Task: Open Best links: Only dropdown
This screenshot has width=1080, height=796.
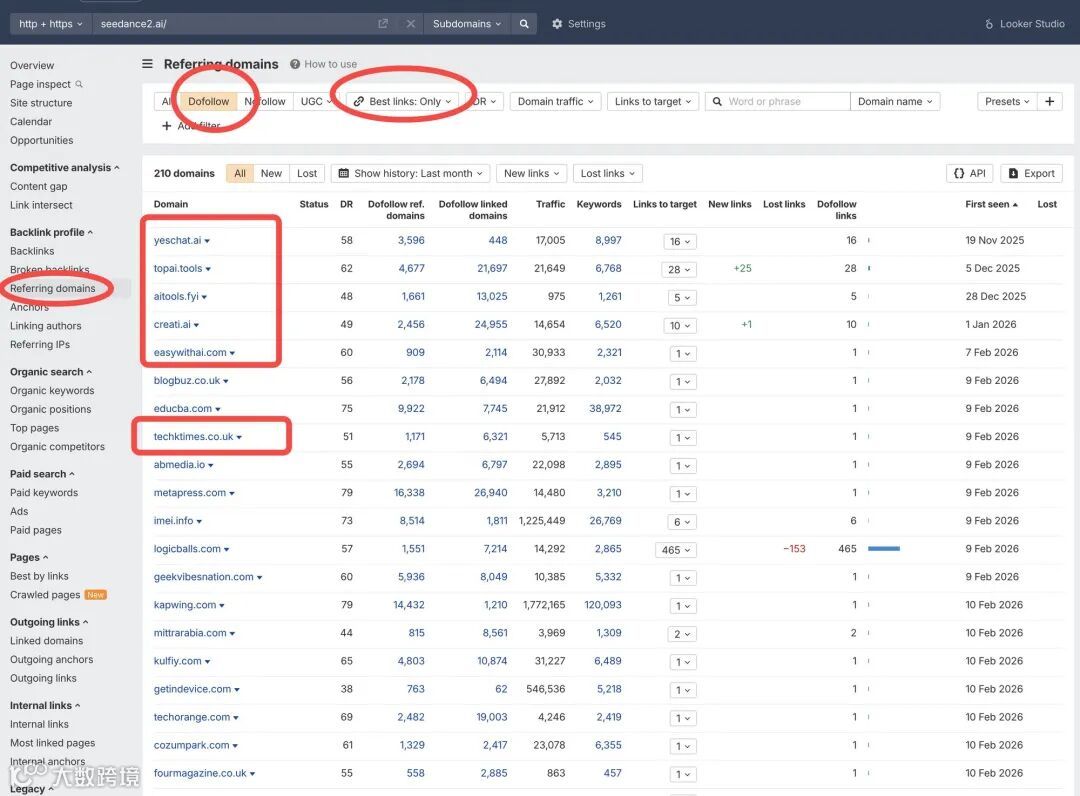Action: pos(403,101)
